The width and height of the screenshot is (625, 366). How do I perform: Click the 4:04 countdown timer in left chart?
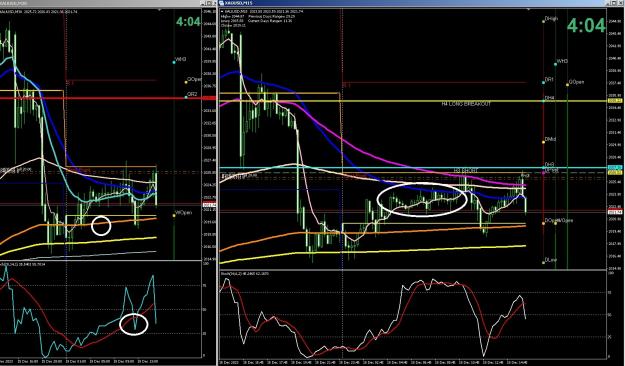(x=188, y=22)
